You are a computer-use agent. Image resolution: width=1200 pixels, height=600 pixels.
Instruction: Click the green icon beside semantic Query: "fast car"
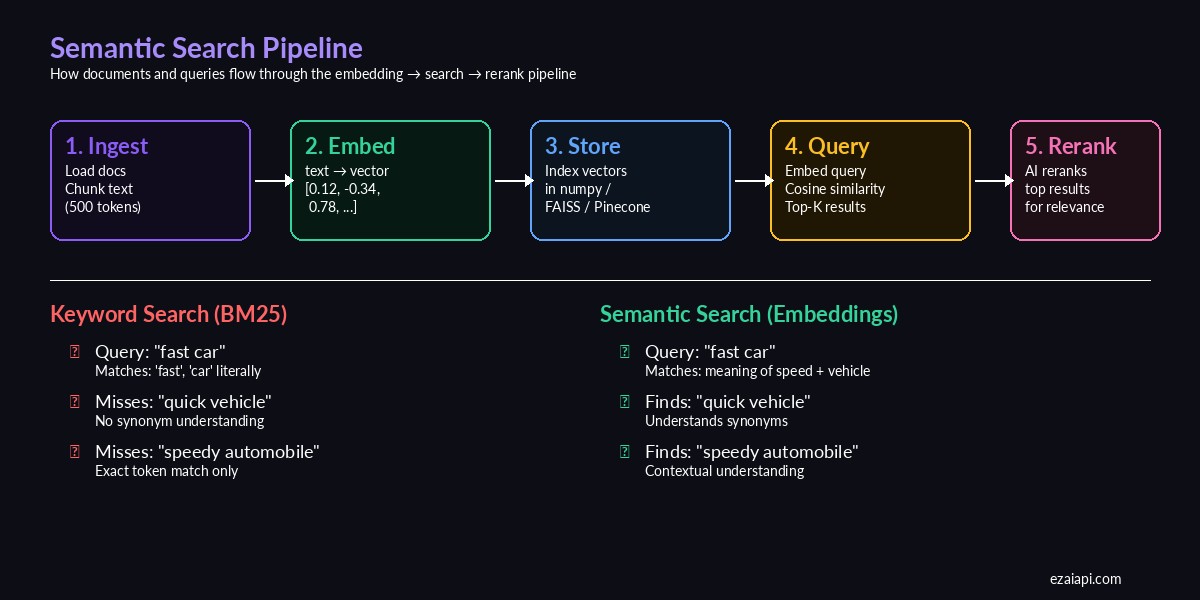coord(625,351)
